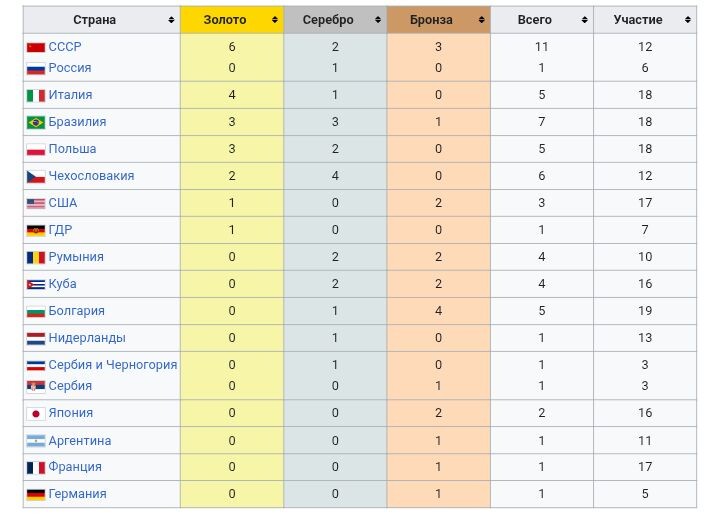Click the Германия country link
This screenshot has width=720, height=515.
click(x=77, y=494)
